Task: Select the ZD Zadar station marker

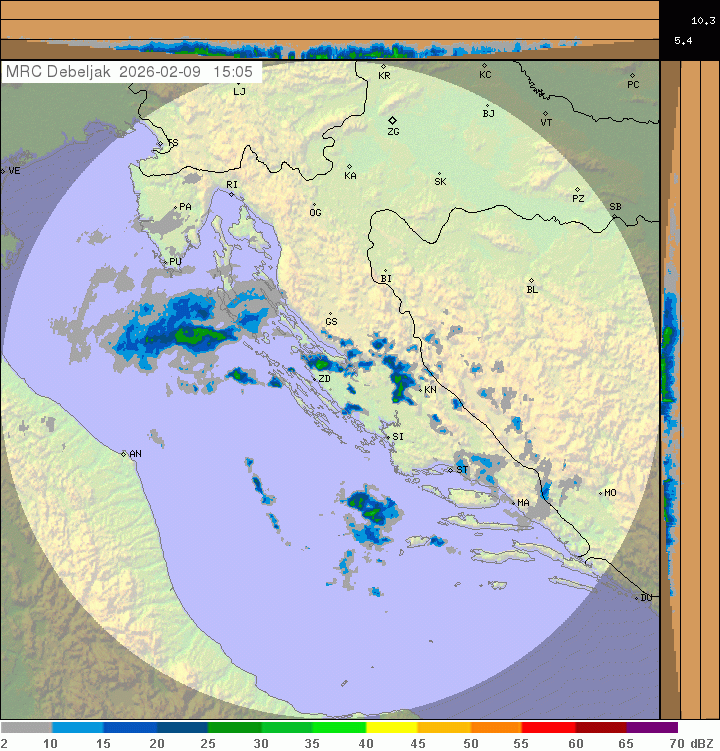Action: (x=313, y=379)
